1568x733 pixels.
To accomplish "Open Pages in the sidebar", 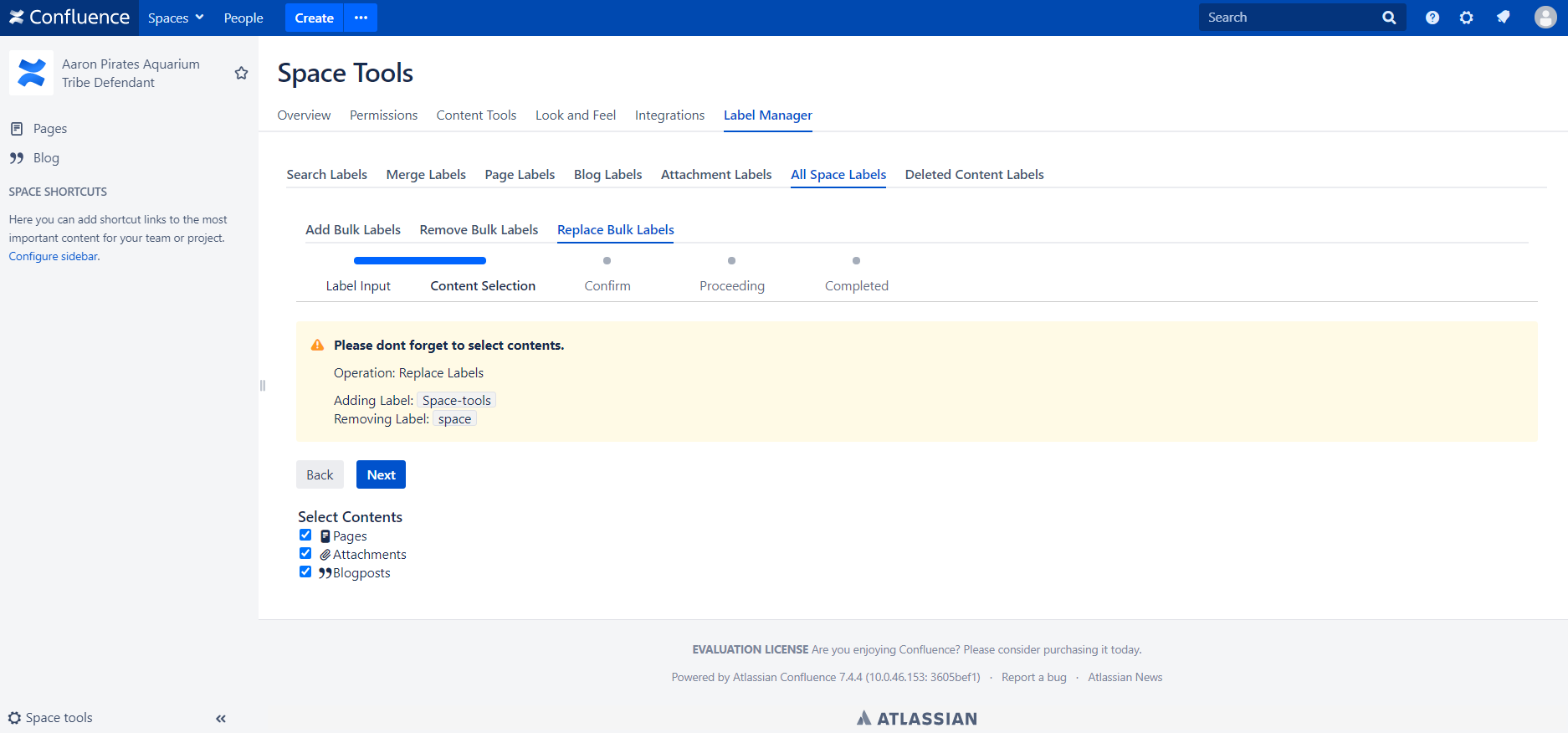I will 50,129.
